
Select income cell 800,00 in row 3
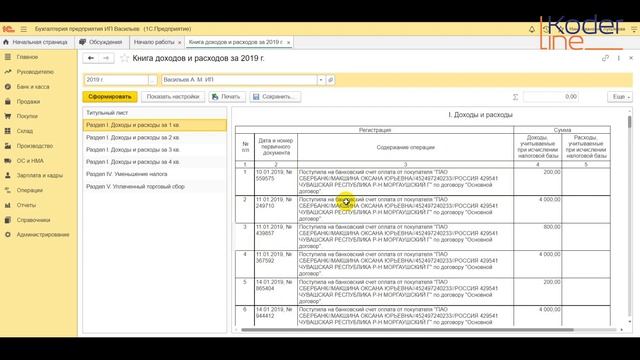(x=538, y=236)
